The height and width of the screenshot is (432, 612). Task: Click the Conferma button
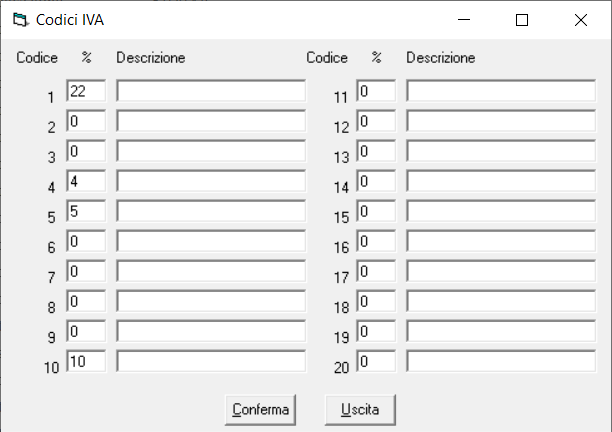(260, 410)
